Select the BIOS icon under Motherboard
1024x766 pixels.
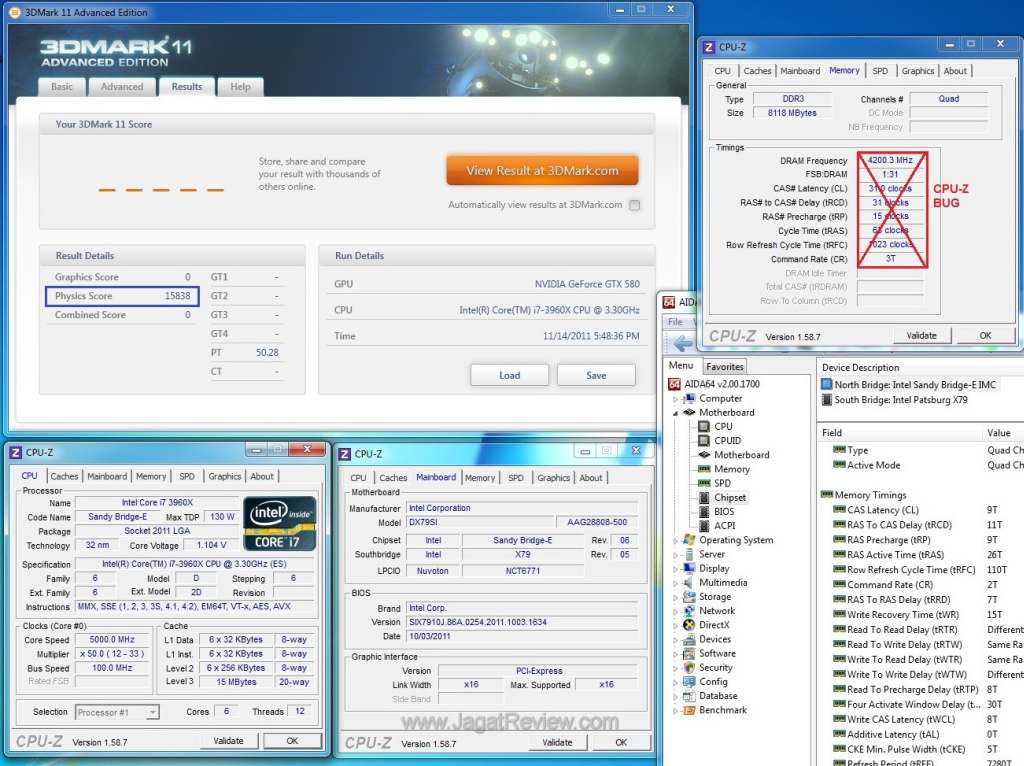(x=705, y=511)
